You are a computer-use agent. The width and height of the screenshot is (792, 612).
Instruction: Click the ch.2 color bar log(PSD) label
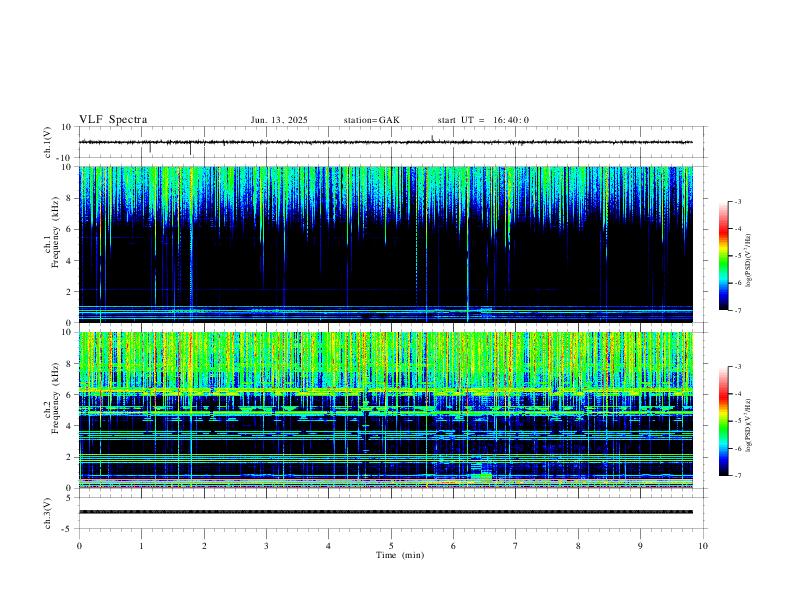pos(749,425)
